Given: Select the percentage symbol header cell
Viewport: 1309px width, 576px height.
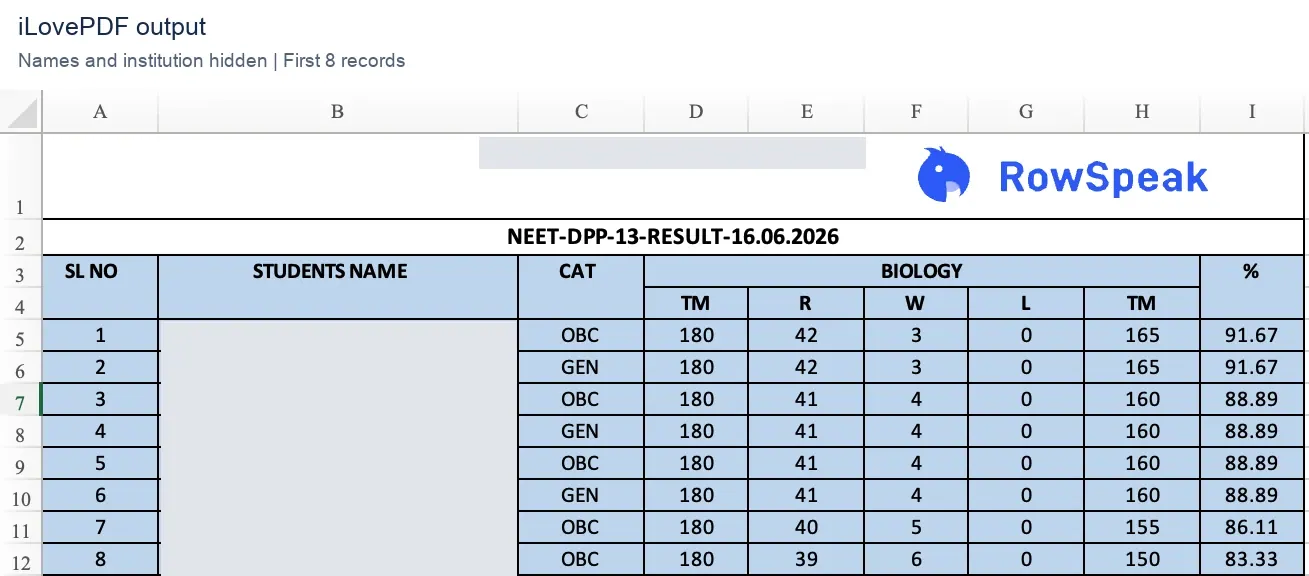Looking at the screenshot, I should [x=1252, y=287].
